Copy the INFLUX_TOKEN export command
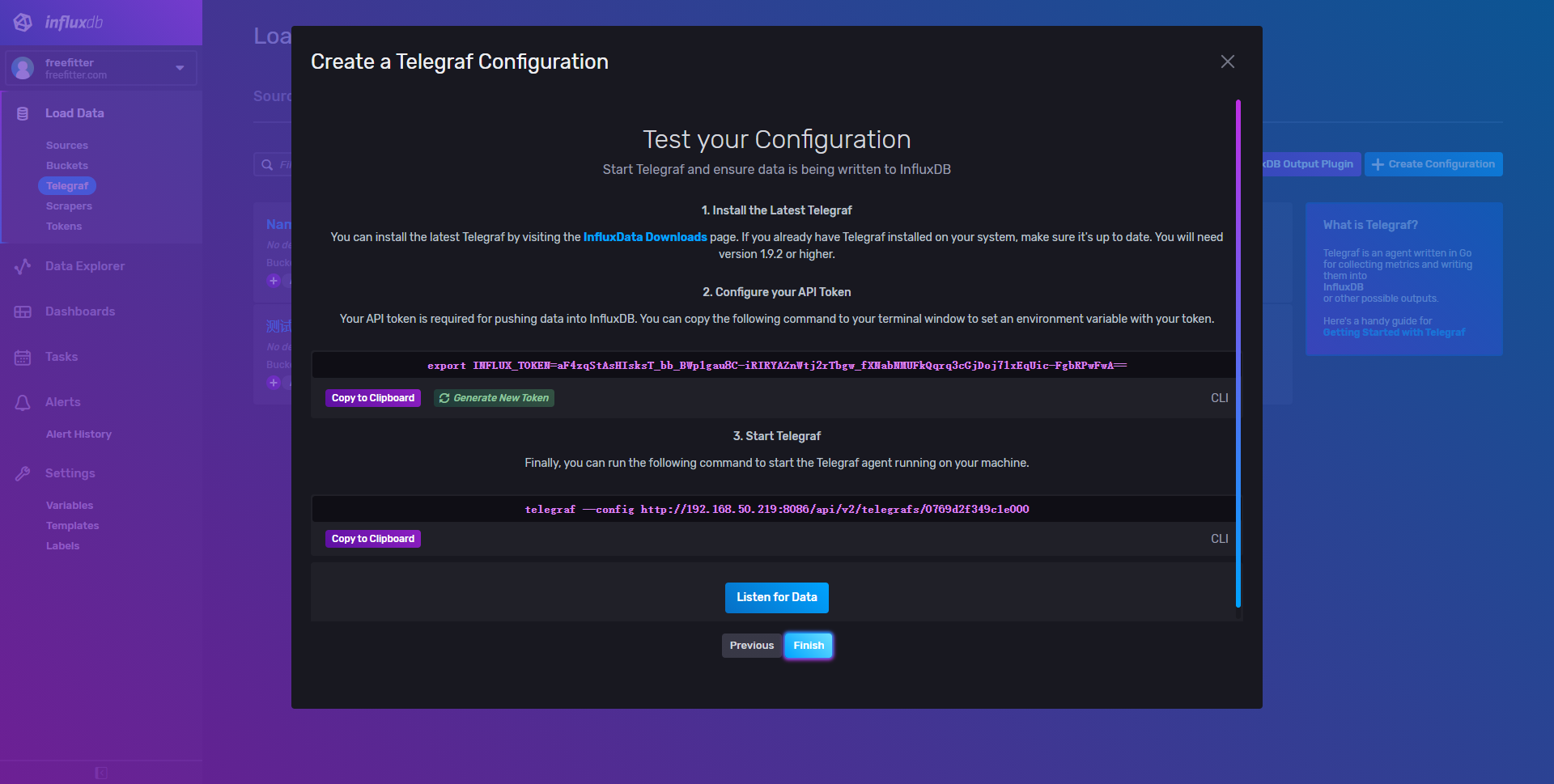 tap(373, 398)
